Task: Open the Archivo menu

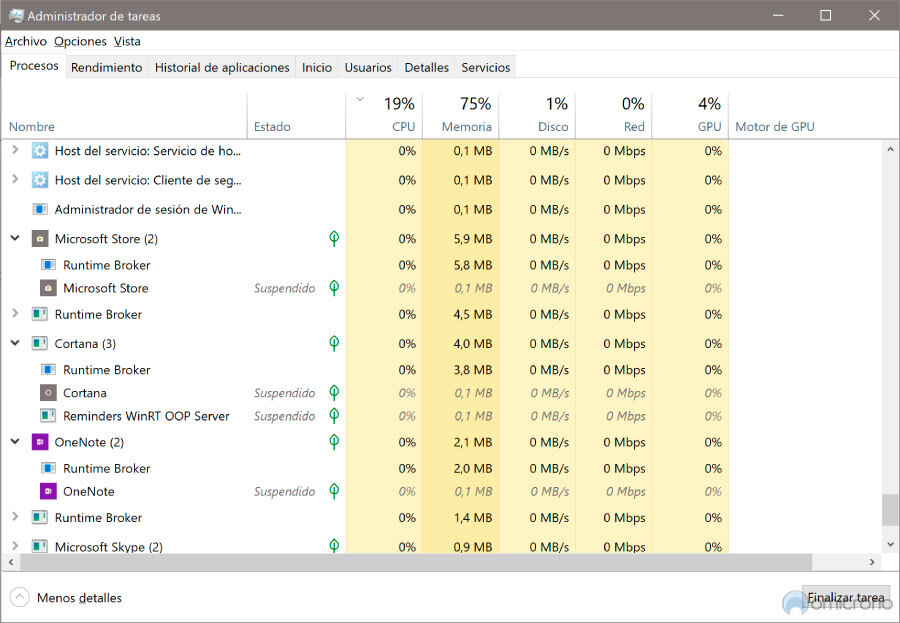Action: 26,41
